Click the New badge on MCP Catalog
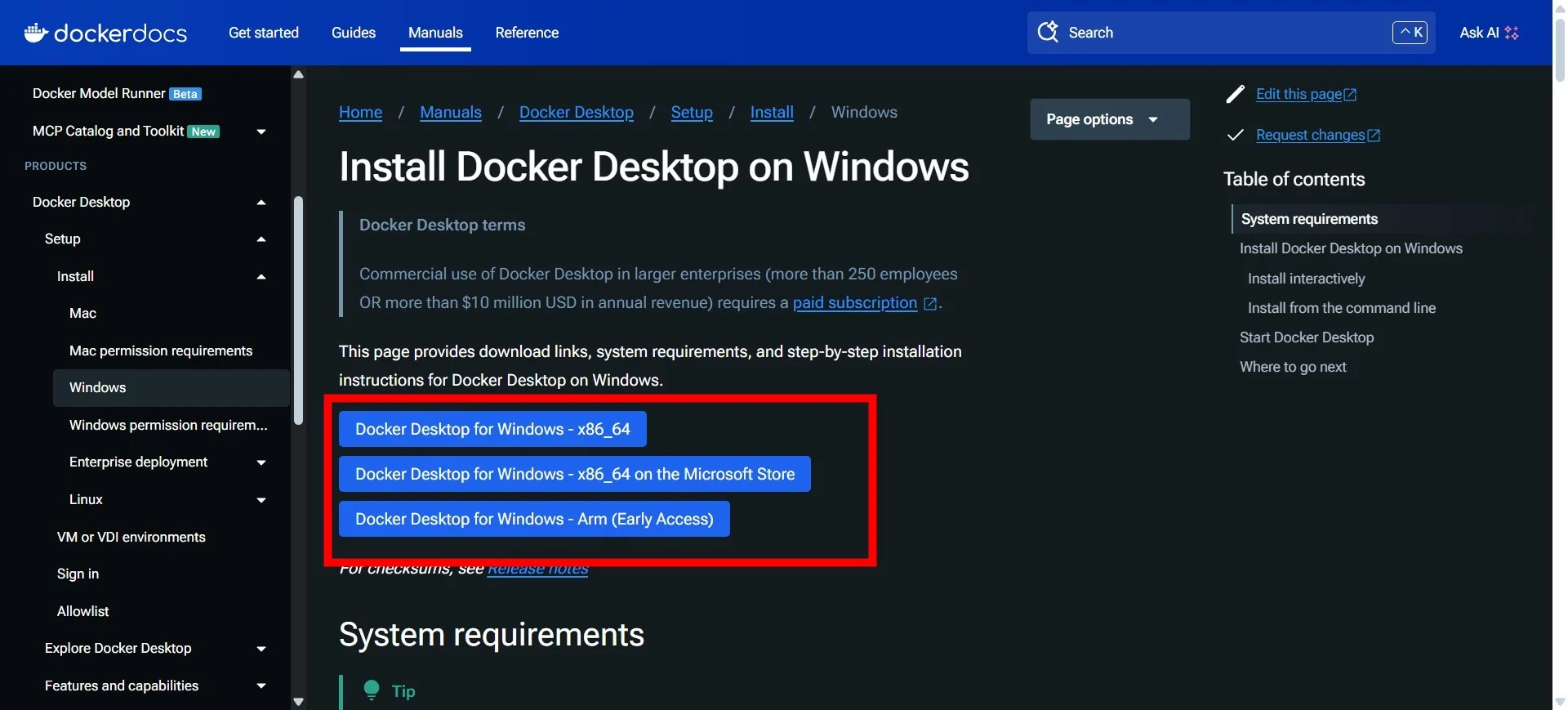This screenshot has height=710, width=1568. (x=203, y=132)
